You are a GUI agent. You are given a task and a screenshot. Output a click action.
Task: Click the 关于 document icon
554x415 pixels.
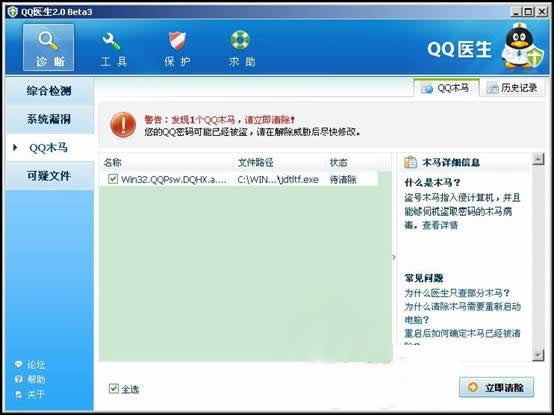19,395
